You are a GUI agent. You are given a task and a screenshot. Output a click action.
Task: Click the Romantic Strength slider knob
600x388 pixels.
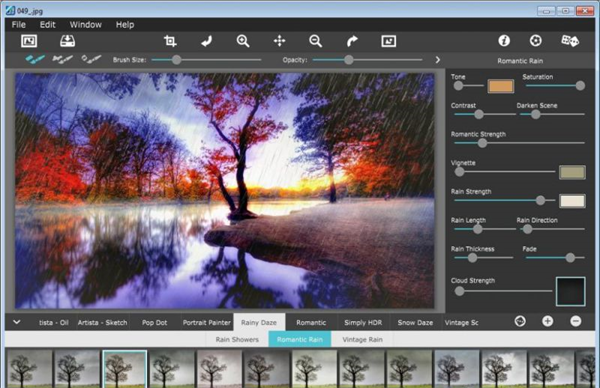(x=483, y=143)
